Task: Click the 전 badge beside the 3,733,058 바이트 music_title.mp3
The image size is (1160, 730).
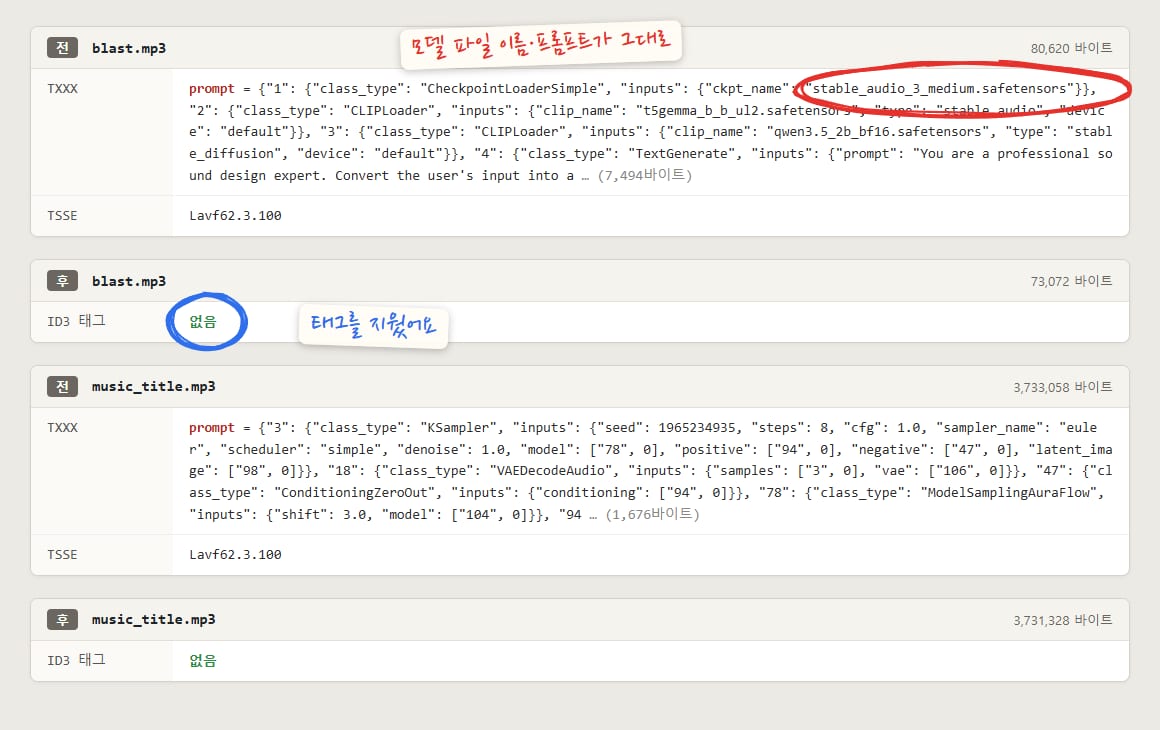Action: 62,386
